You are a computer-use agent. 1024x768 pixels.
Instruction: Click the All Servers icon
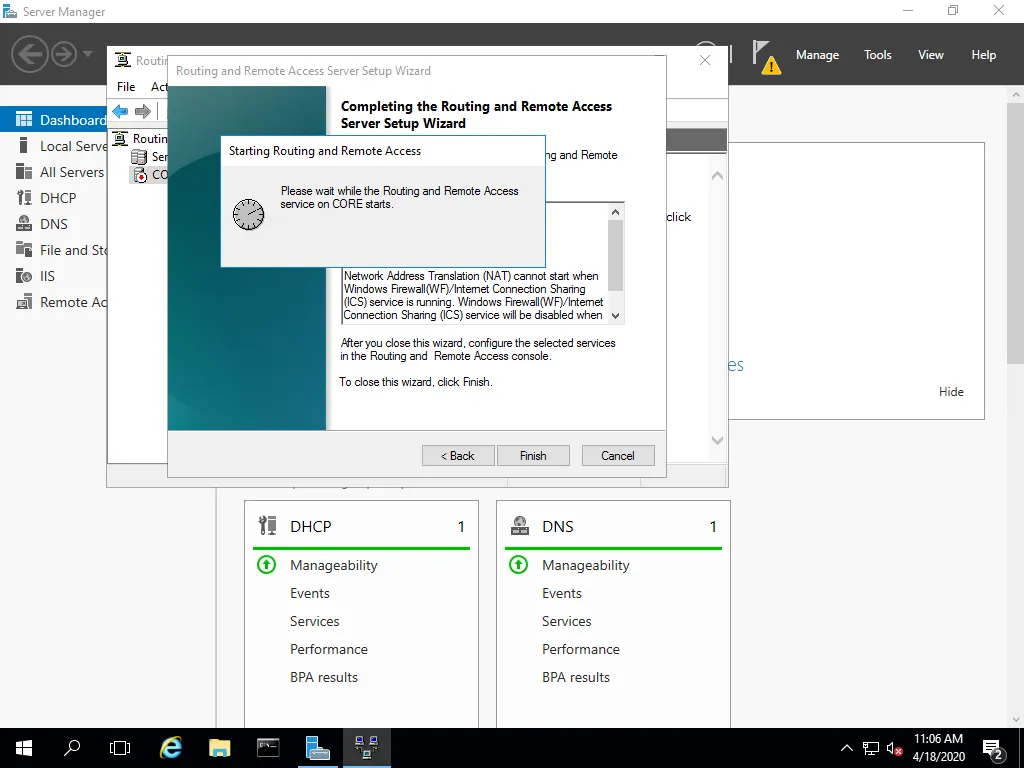tap(24, 172)
